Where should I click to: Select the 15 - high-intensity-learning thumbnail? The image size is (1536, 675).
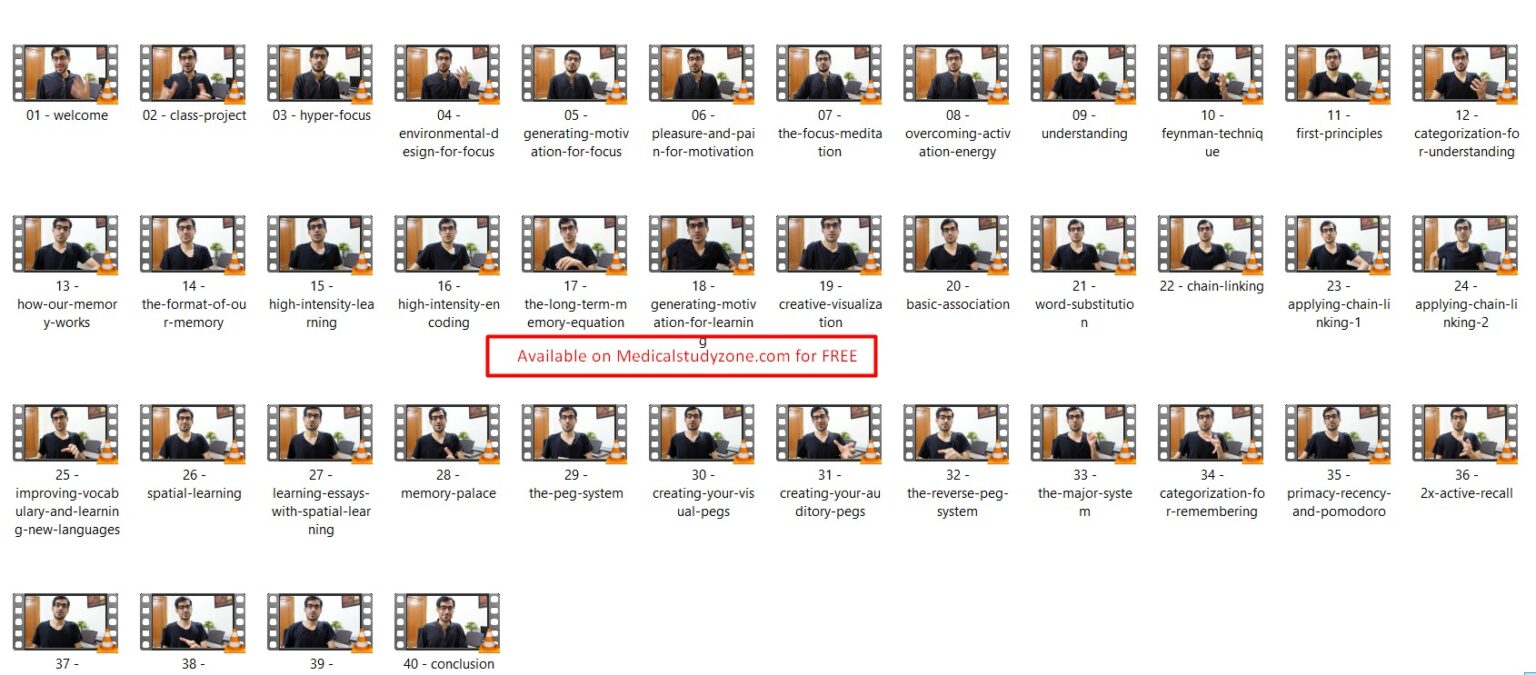(320, 245)
